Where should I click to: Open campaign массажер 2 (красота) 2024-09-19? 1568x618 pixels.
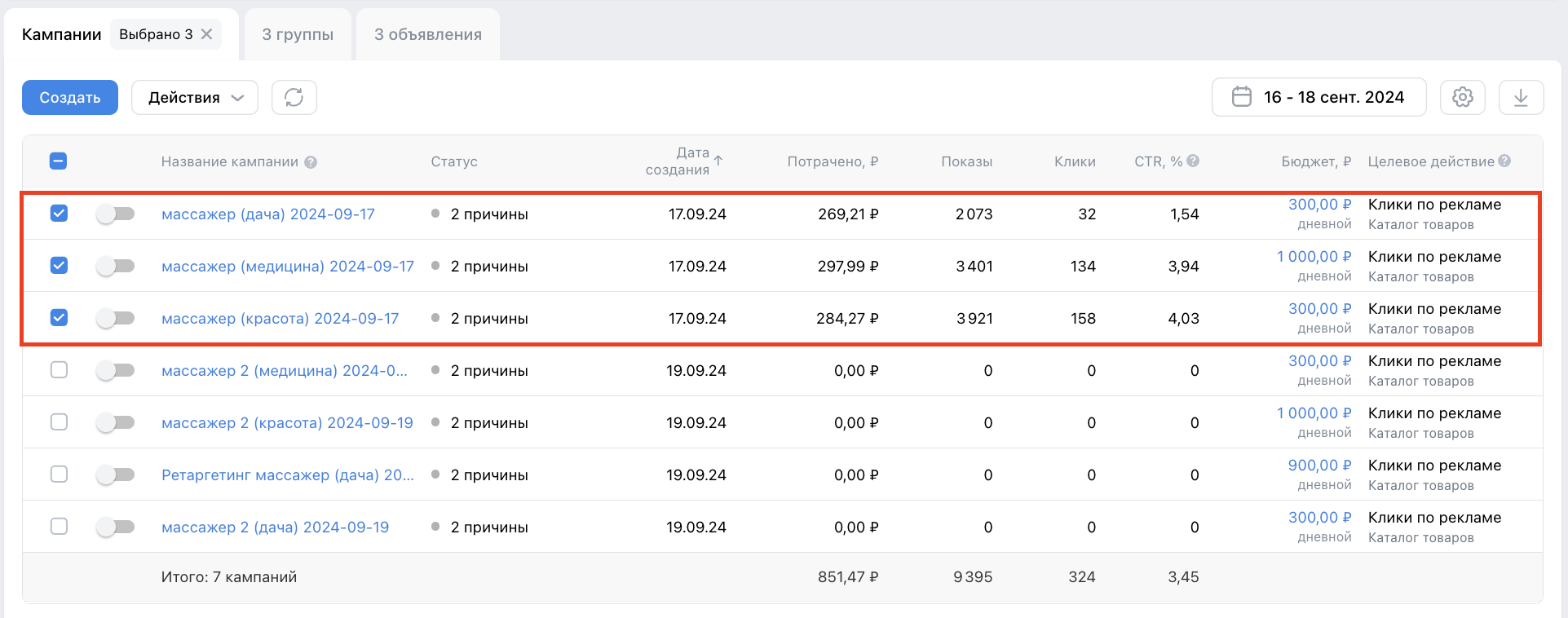pyautogui.click(x=287, y=423)
